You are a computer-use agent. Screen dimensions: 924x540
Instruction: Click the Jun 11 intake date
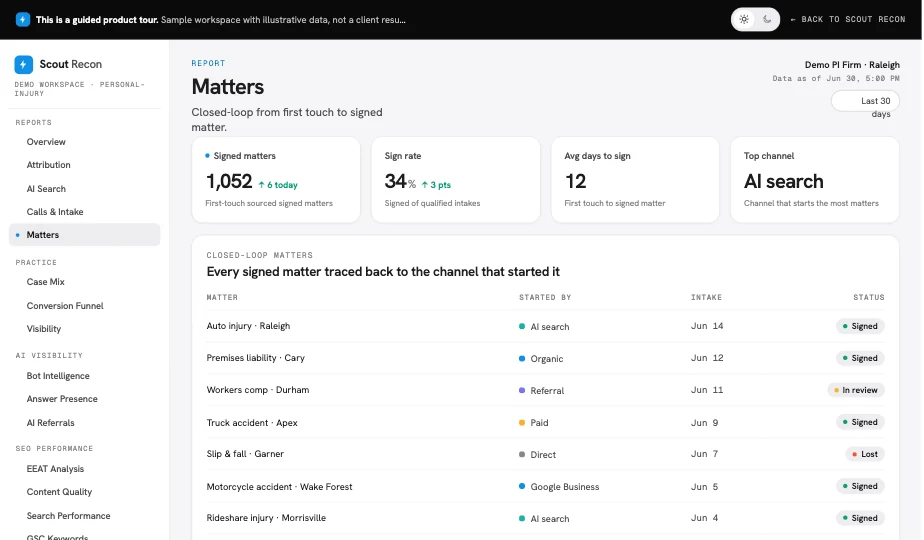tap(707, 390)
